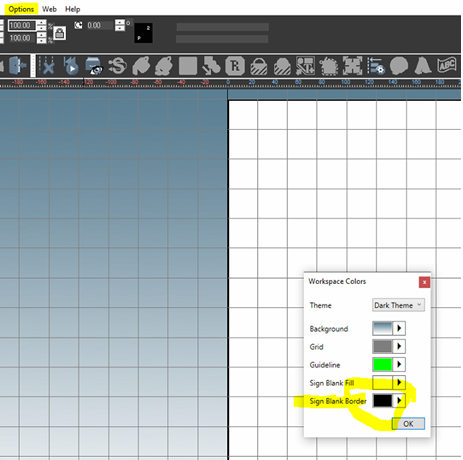463x460 pixels.
Task: Click the Theme label text
Action: tap(320, 305)
